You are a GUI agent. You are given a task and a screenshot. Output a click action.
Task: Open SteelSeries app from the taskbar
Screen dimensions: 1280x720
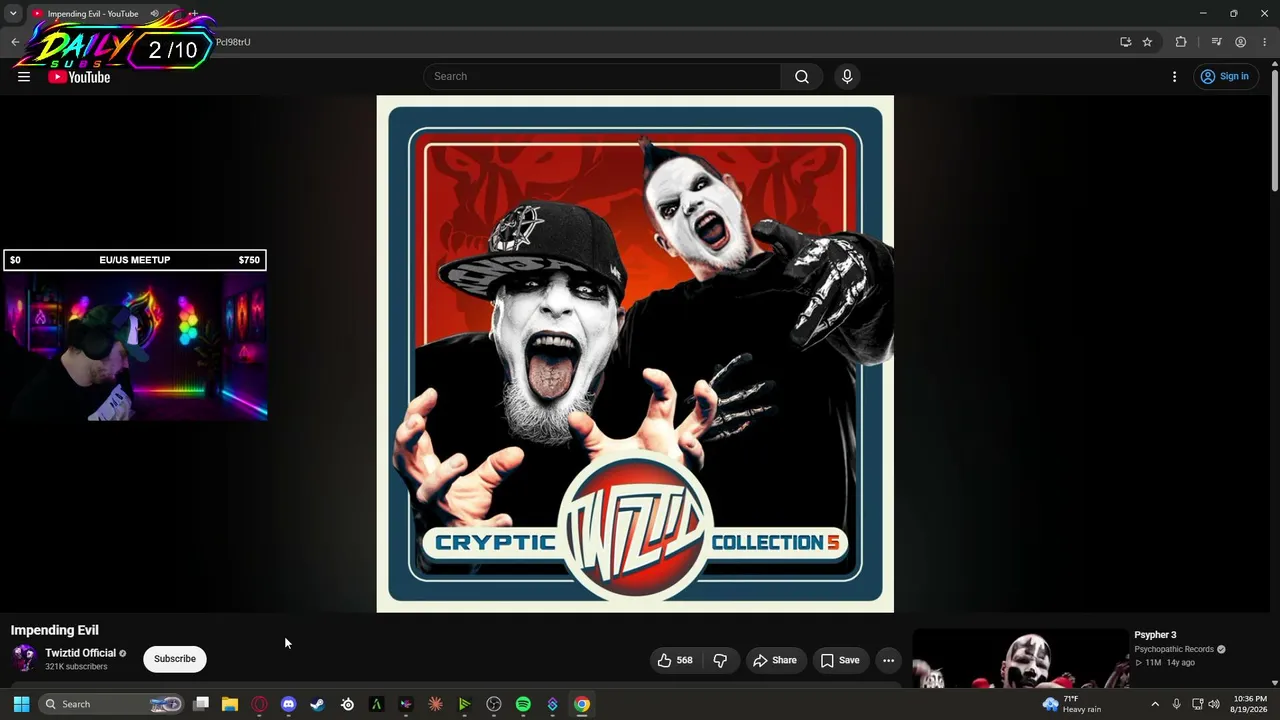click(347, 704)
